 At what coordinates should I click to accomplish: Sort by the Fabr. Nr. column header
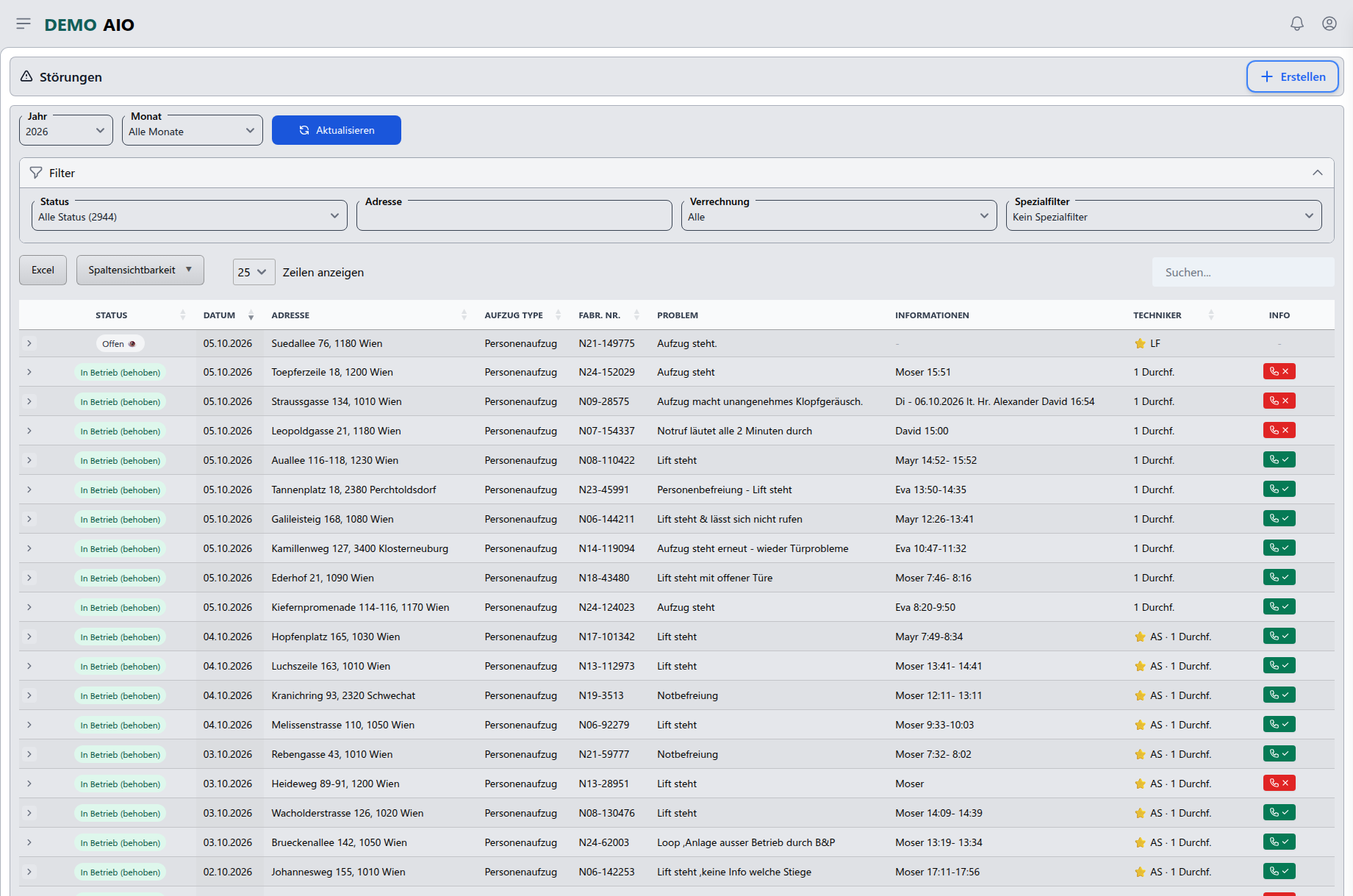tap(609, 315)
